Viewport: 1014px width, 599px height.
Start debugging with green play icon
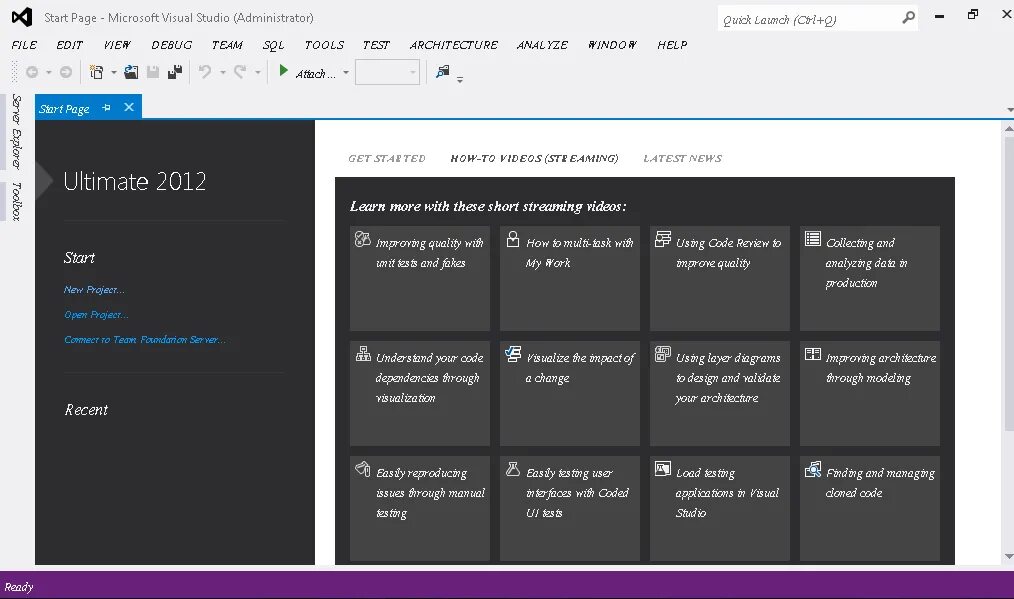283,71
